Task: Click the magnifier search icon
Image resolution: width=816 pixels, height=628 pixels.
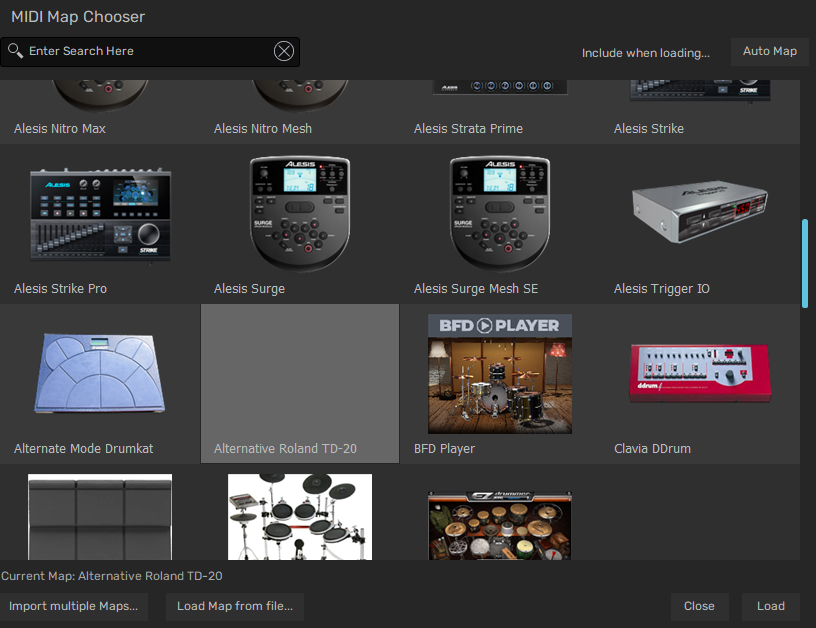Action: pos(15,50)
